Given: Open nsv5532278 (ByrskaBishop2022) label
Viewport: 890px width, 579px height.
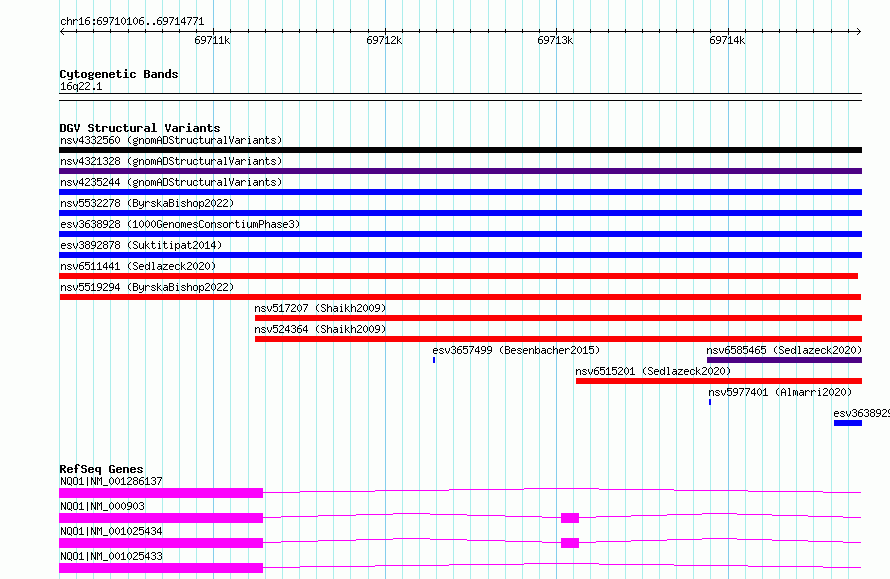Looking at the screenshot, I should point(147,203).
